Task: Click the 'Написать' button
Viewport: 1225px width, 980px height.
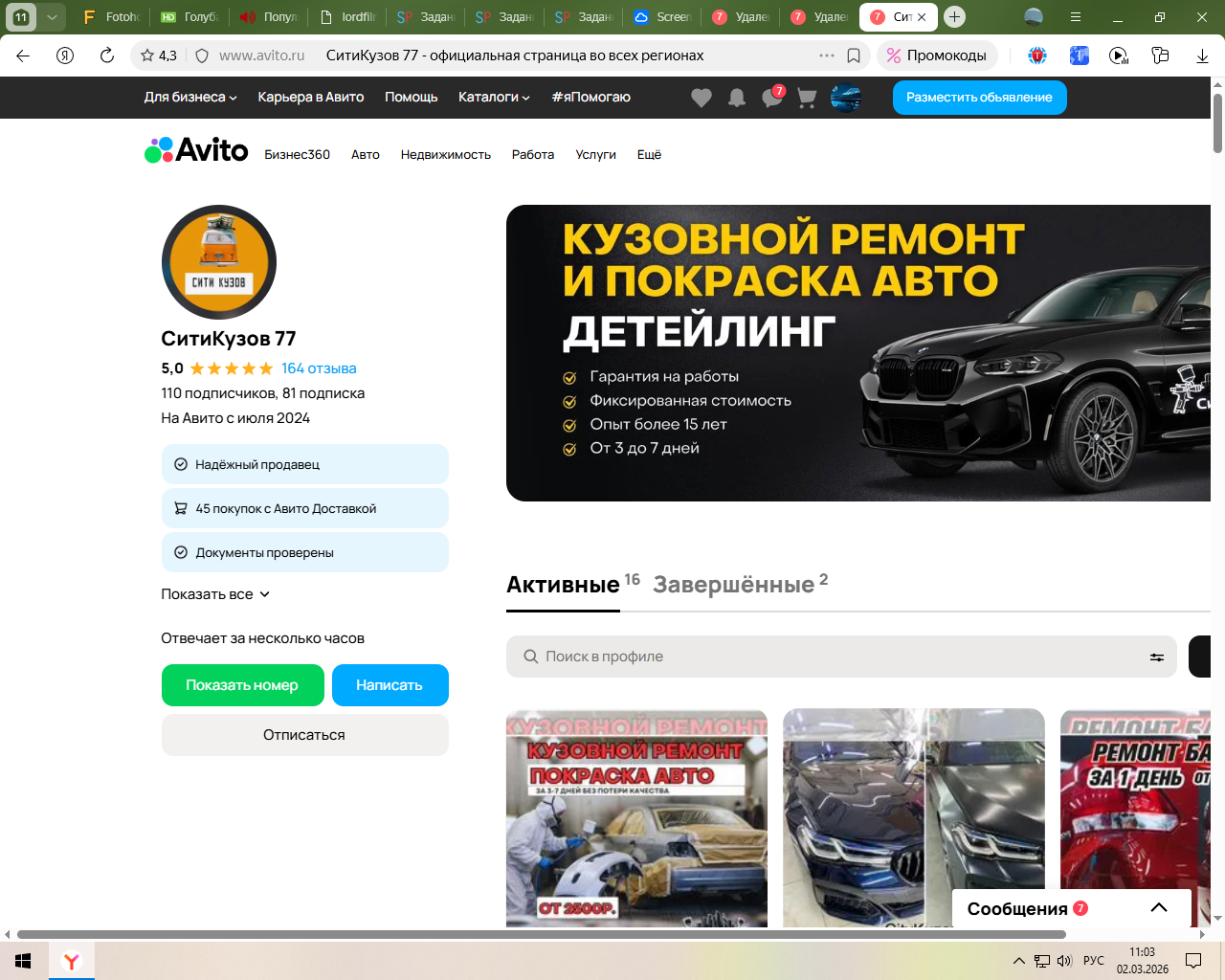Action: pyautogui.click(x=390, y=685)
